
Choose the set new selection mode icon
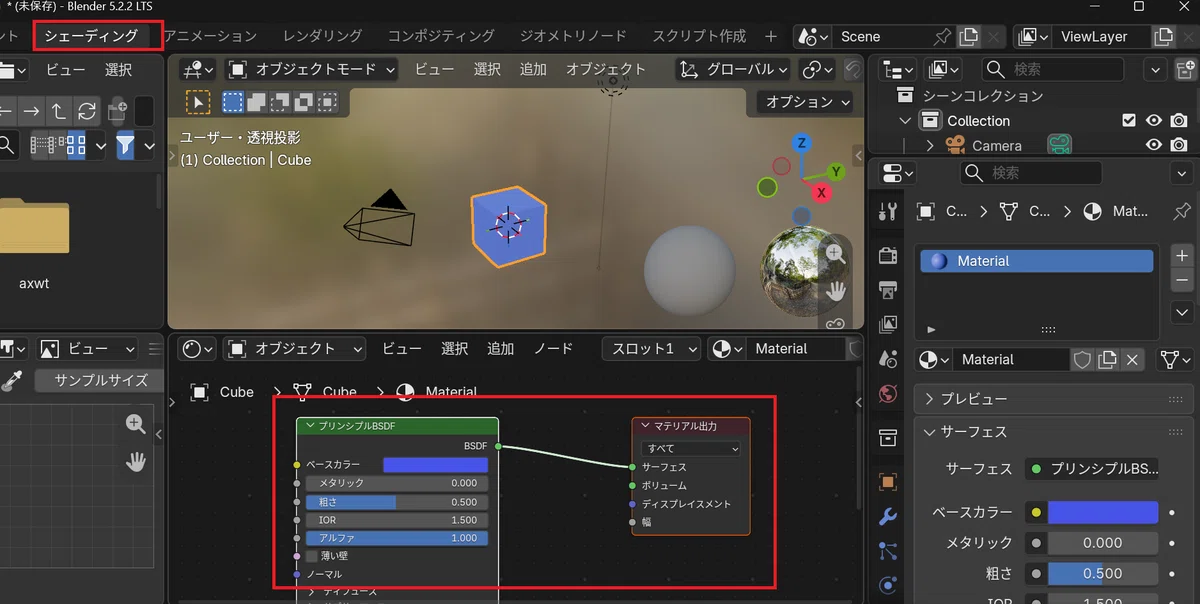pos(233,102)
